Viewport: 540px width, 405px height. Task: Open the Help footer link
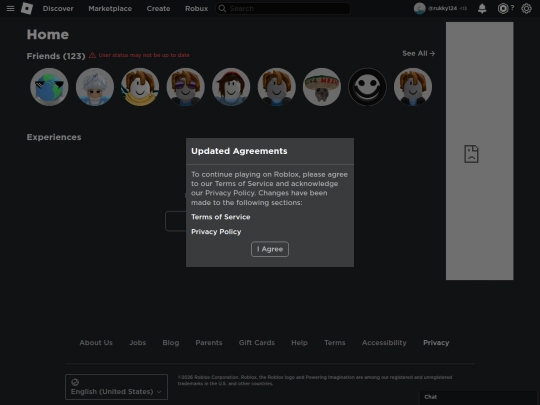point(299,343)
